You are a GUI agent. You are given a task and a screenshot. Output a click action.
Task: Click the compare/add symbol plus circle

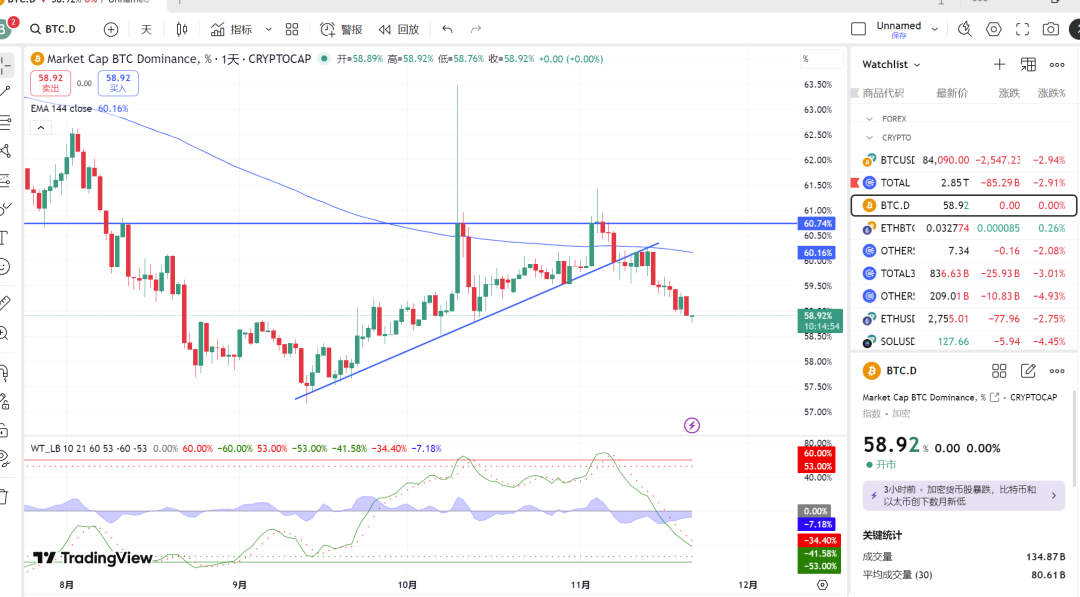[x=110, y=30]
